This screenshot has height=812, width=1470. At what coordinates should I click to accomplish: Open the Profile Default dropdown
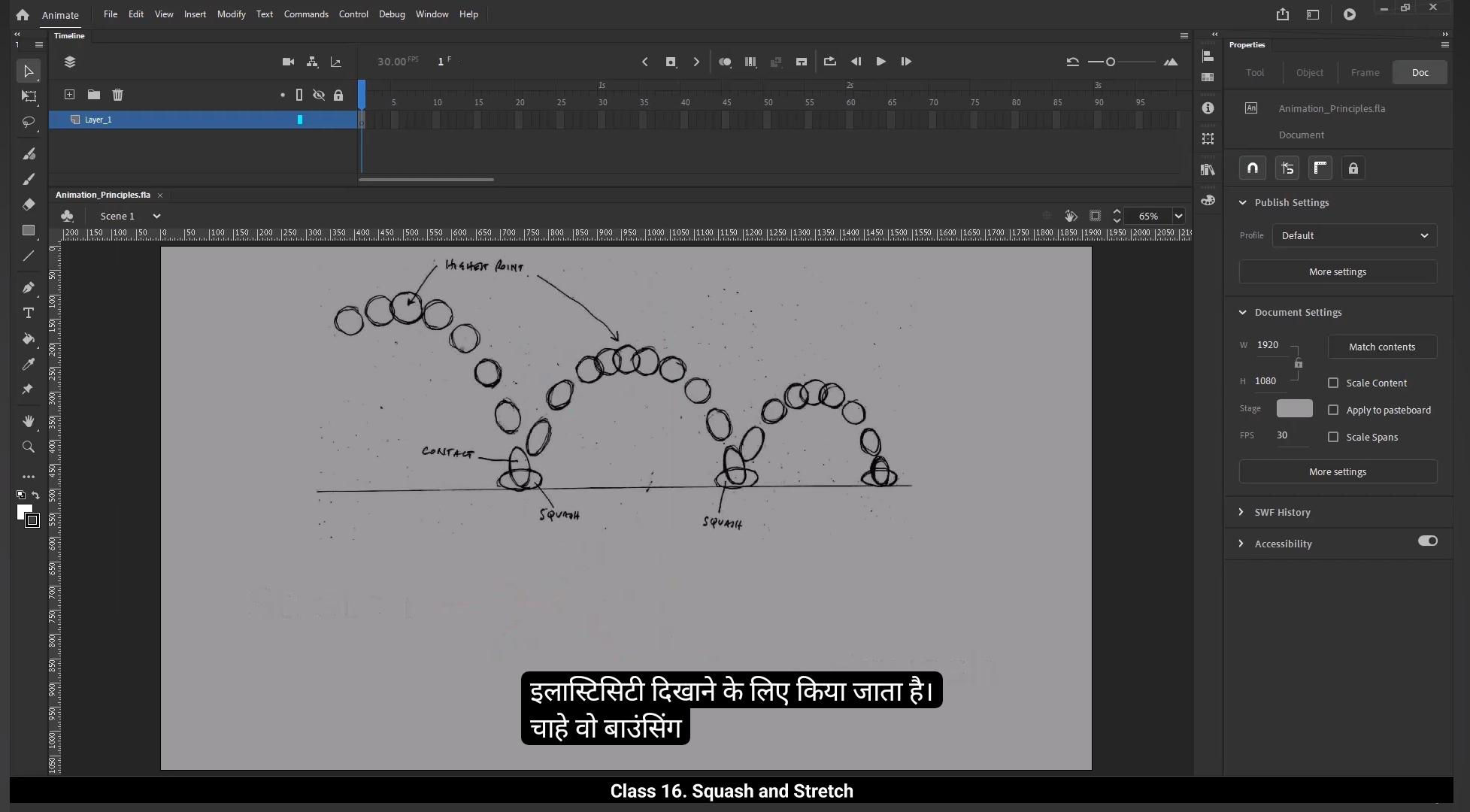(x=1354, y=235)
